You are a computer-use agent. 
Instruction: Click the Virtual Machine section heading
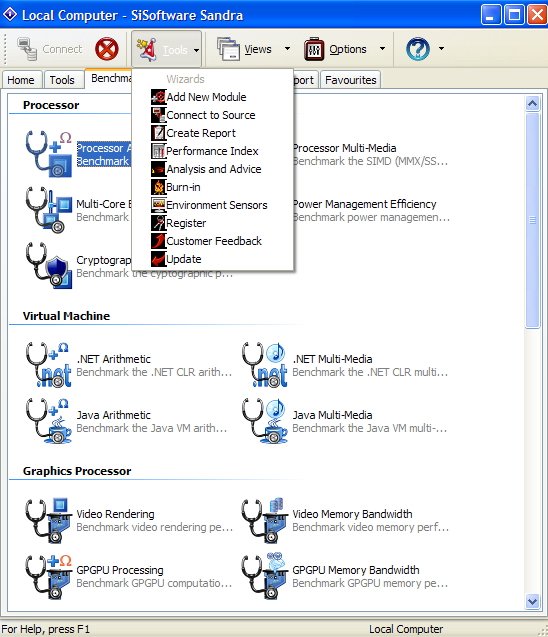point(66,316)
